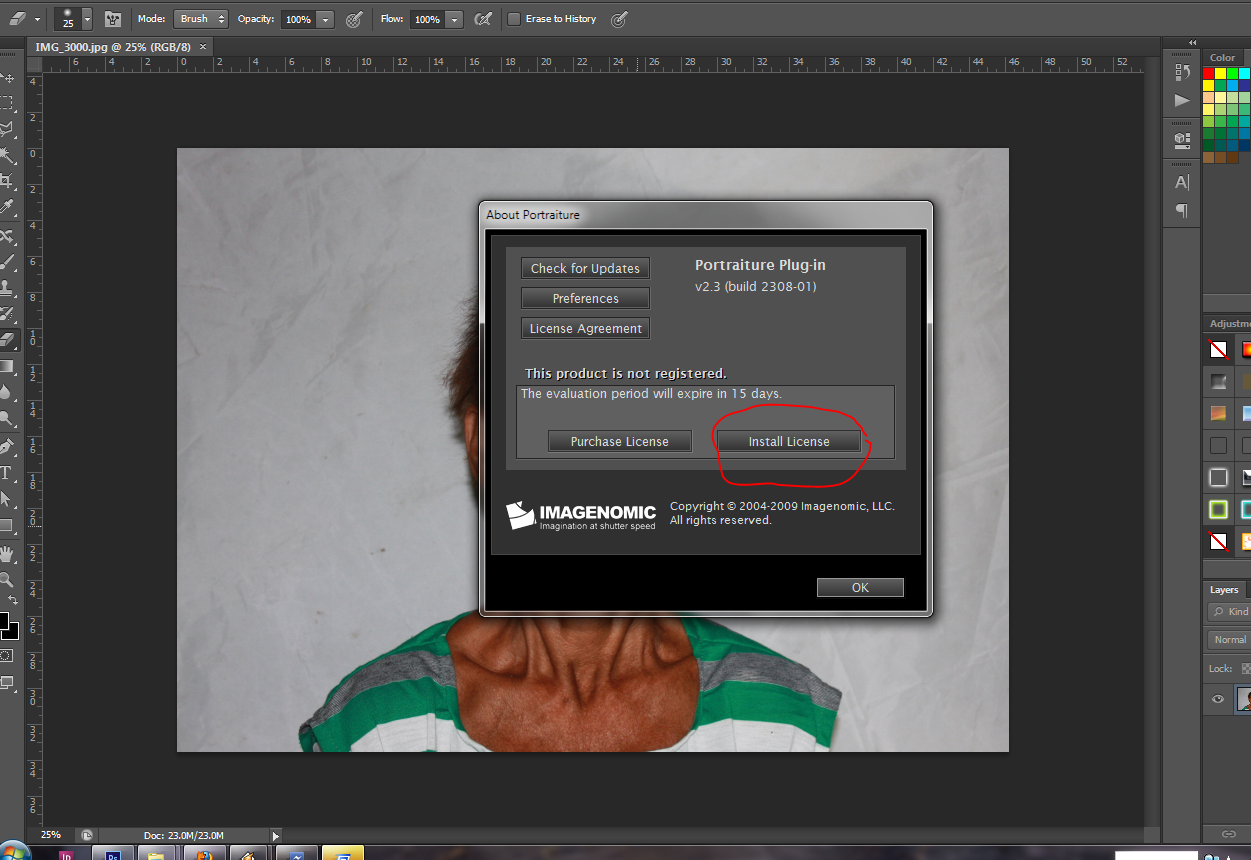Viewport: 1251px width, 860px height.
Task: Toggle airbrush mode next to Flow
Action: tap(482, 19)
